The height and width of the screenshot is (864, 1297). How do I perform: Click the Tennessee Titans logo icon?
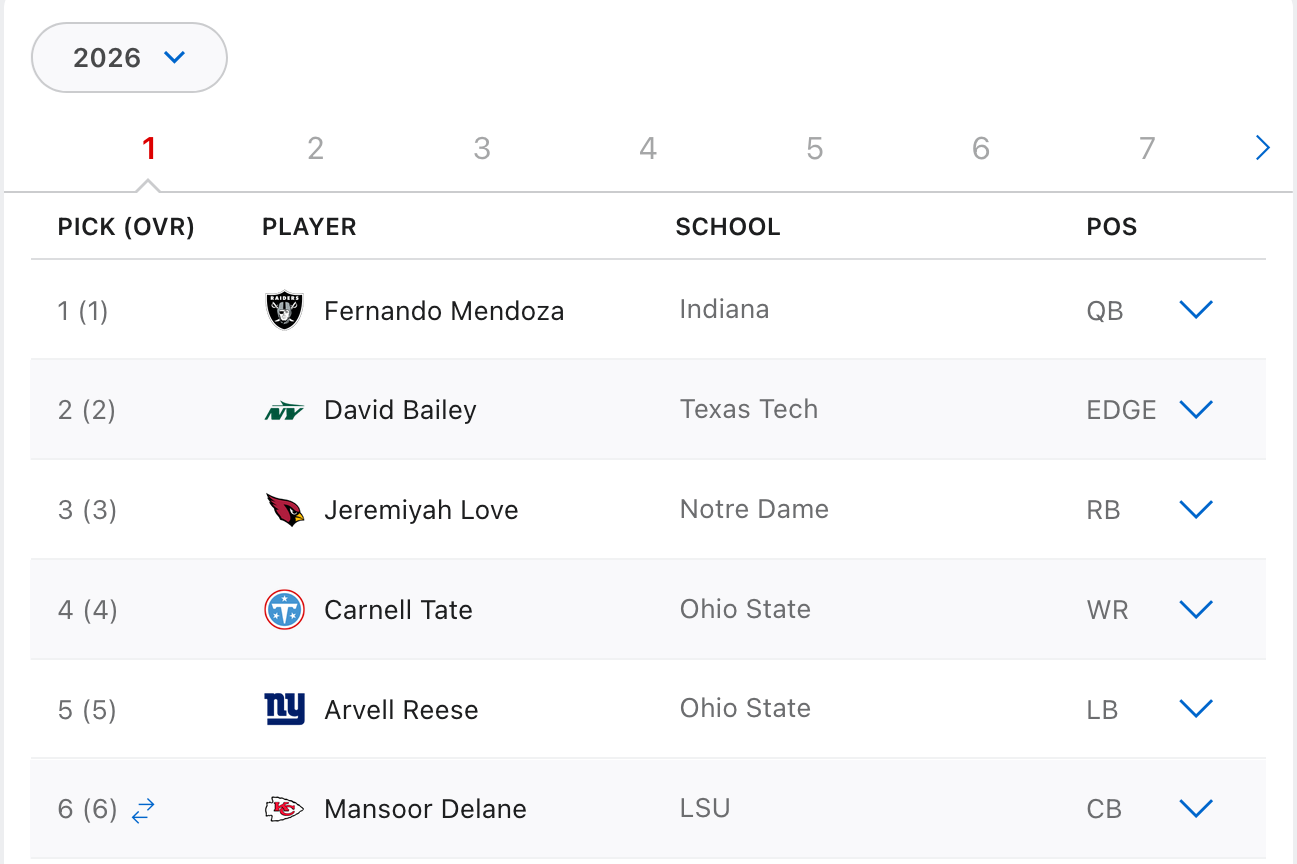284,610
